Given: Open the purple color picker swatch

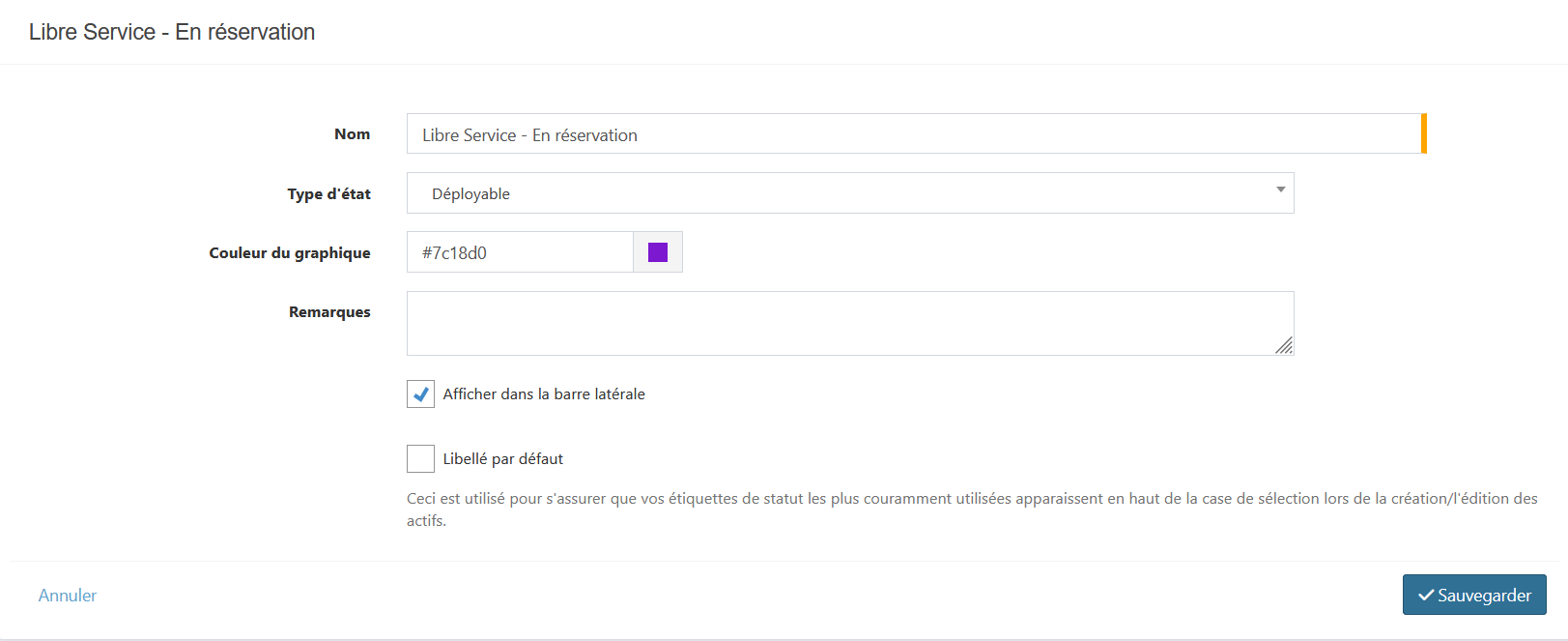Looking at the screenshot, I should 658,252.
